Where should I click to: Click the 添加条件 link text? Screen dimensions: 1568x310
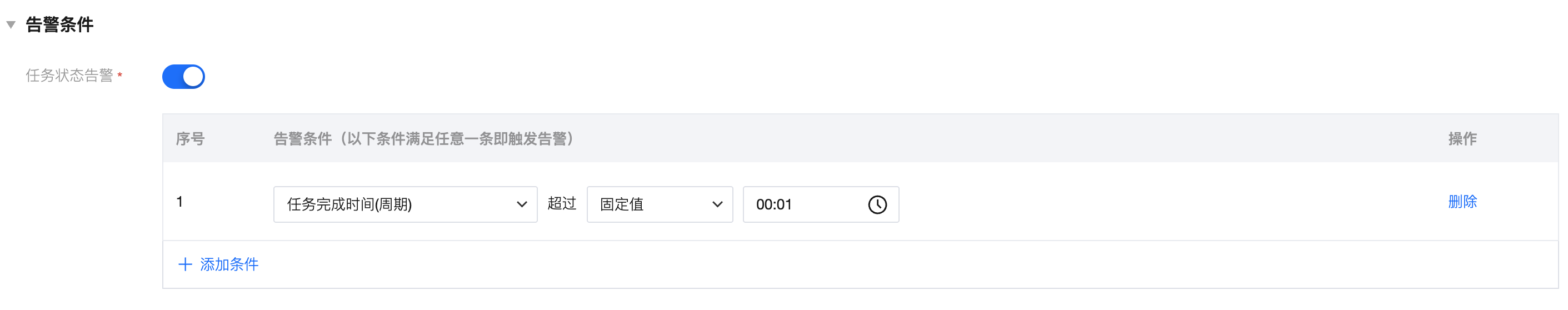(229, 264)
